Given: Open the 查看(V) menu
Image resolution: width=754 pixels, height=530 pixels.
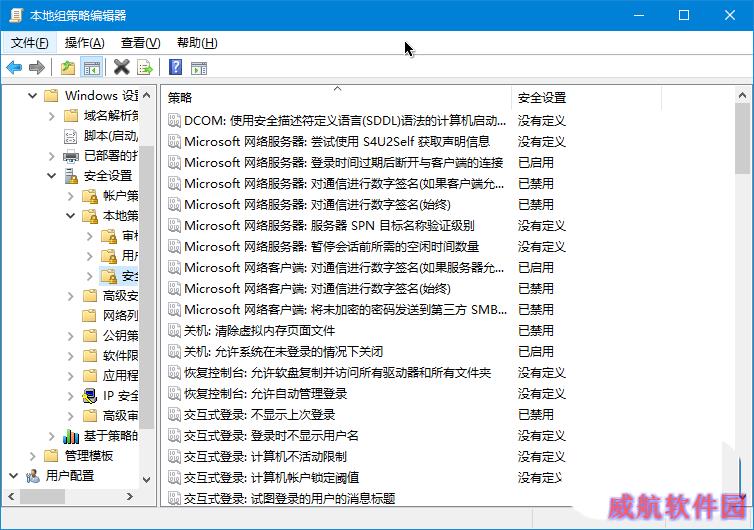Looking at the screenshot, I should pos(140,43).
